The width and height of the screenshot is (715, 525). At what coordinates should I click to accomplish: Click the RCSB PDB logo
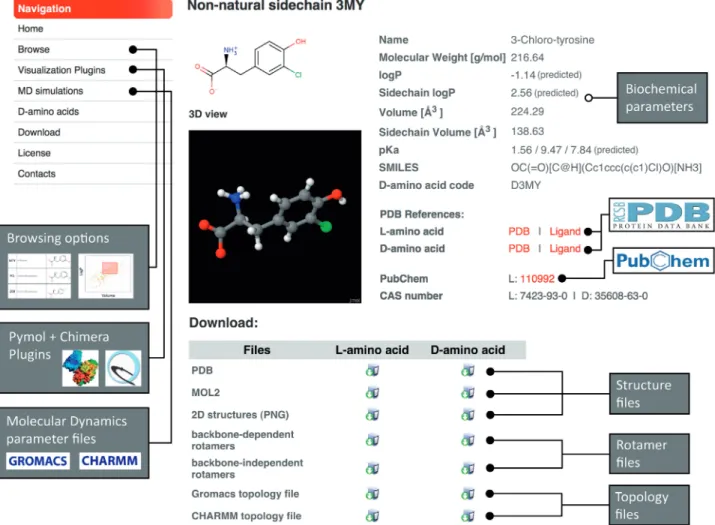tap(662, 215)
